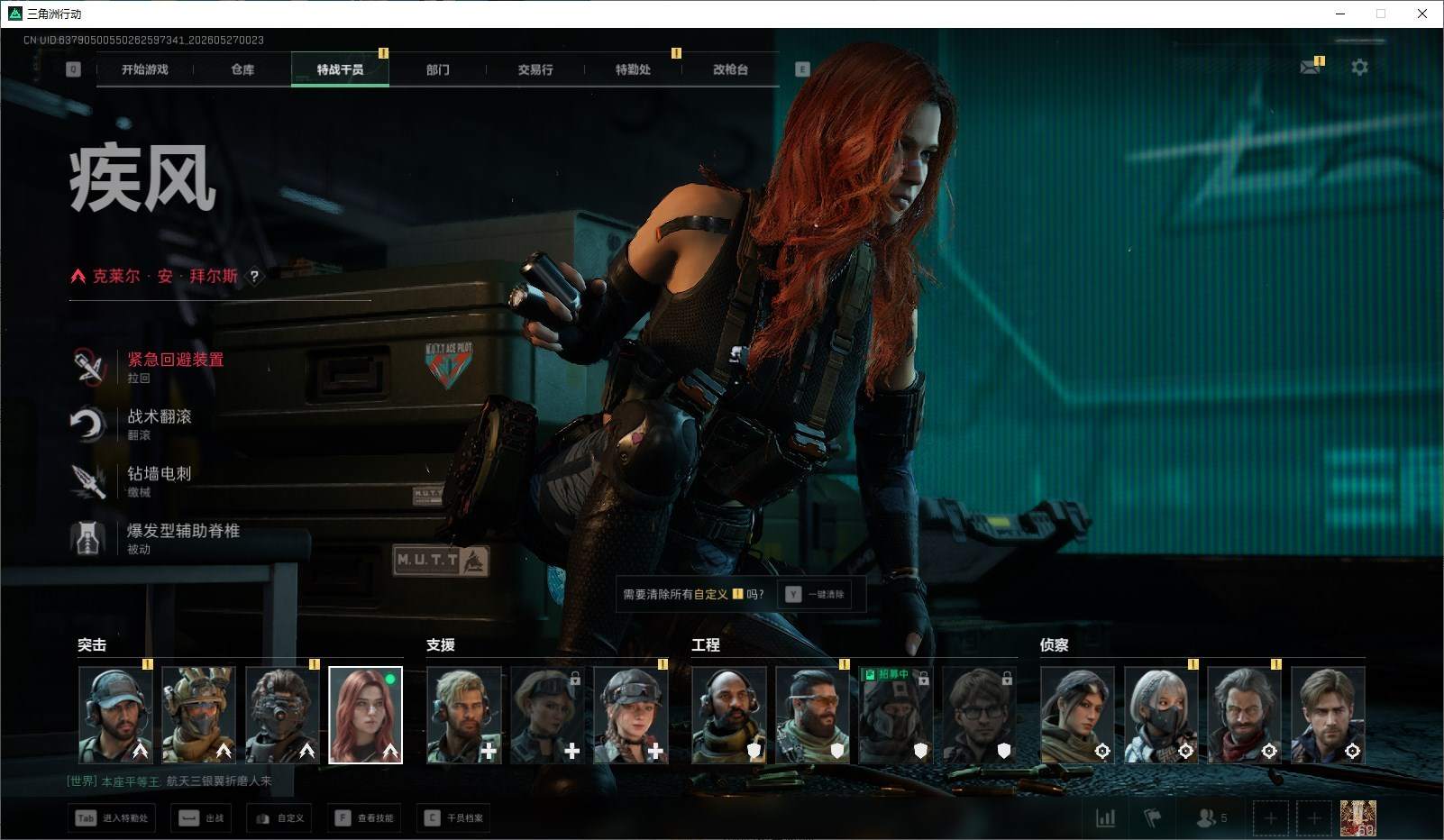This screenshot has width=1444, height=840.
Task: Select the support operator with braid and cap
Action: pyautogui.click(x=631, y=715)
